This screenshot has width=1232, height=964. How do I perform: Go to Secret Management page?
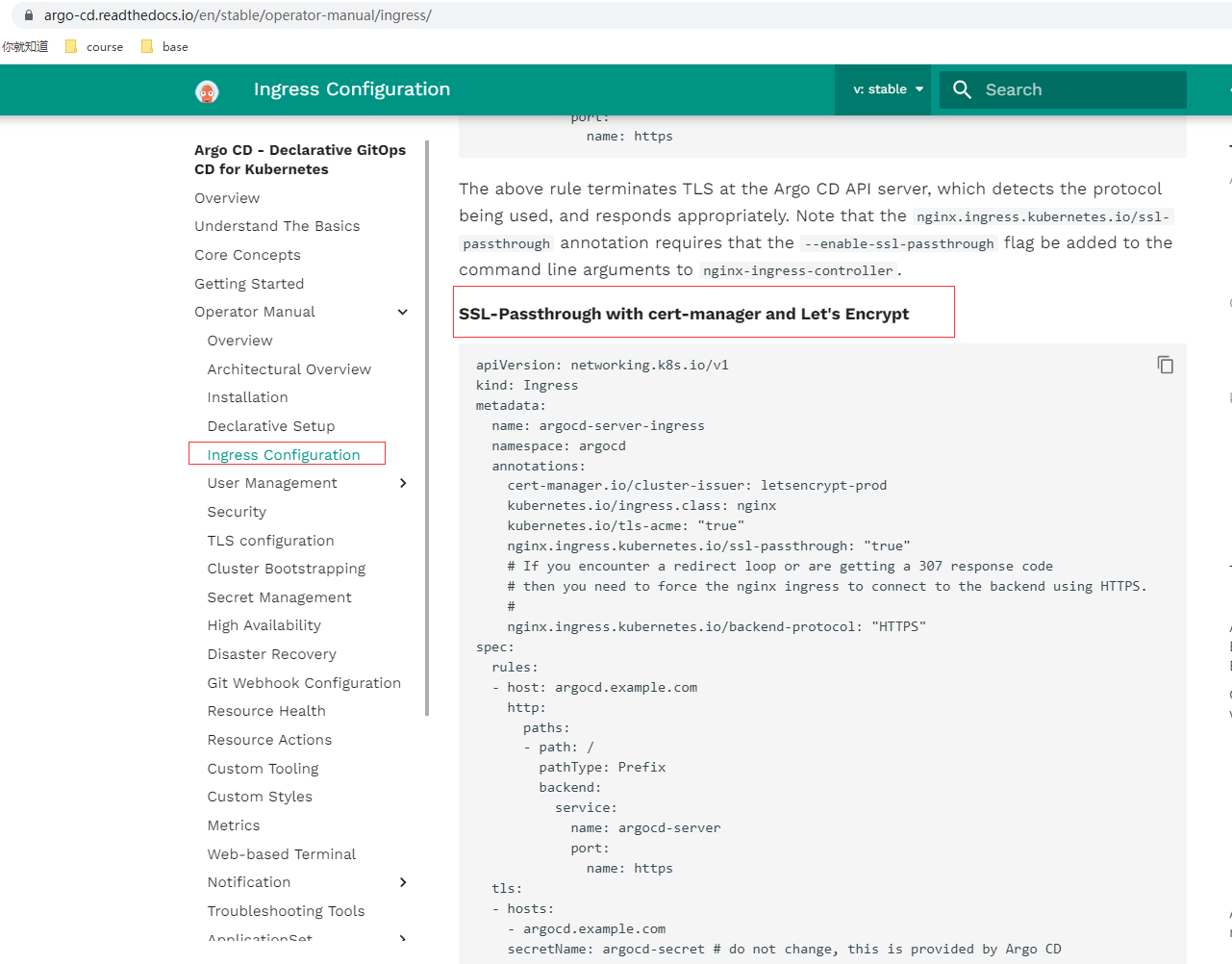click(x=279, y=597)
